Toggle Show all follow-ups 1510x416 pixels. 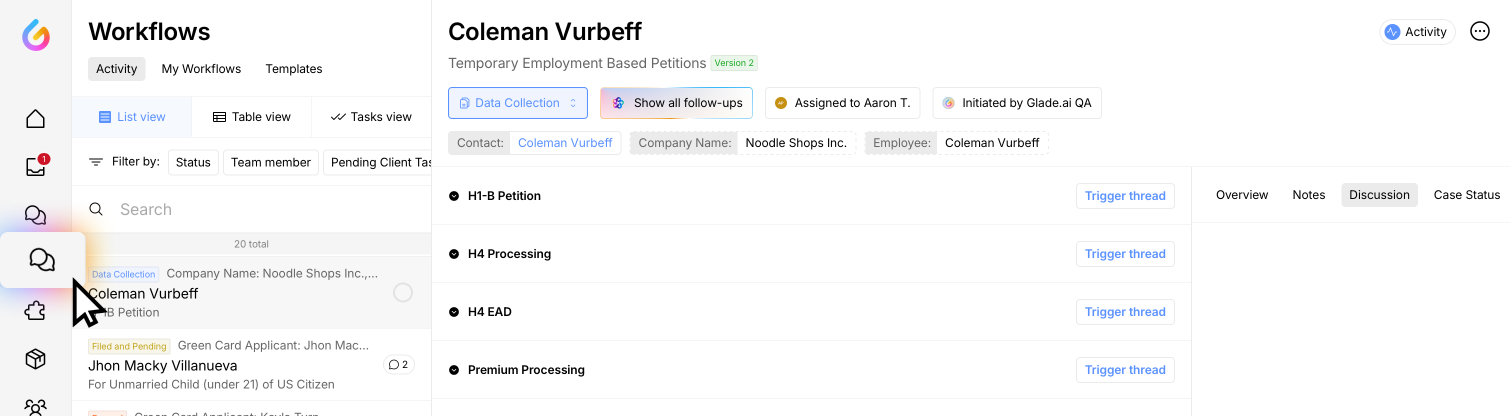point(676,103)
